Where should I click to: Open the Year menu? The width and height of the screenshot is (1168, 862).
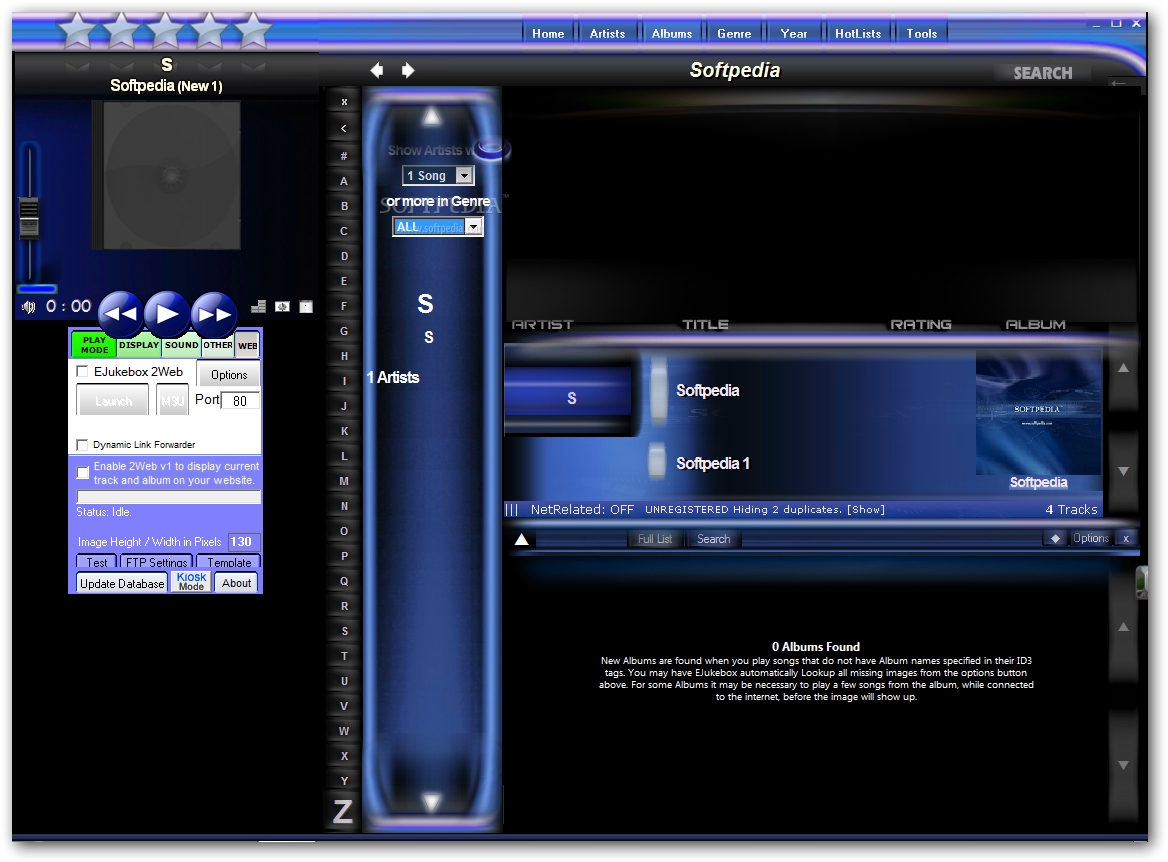(793, 34)
